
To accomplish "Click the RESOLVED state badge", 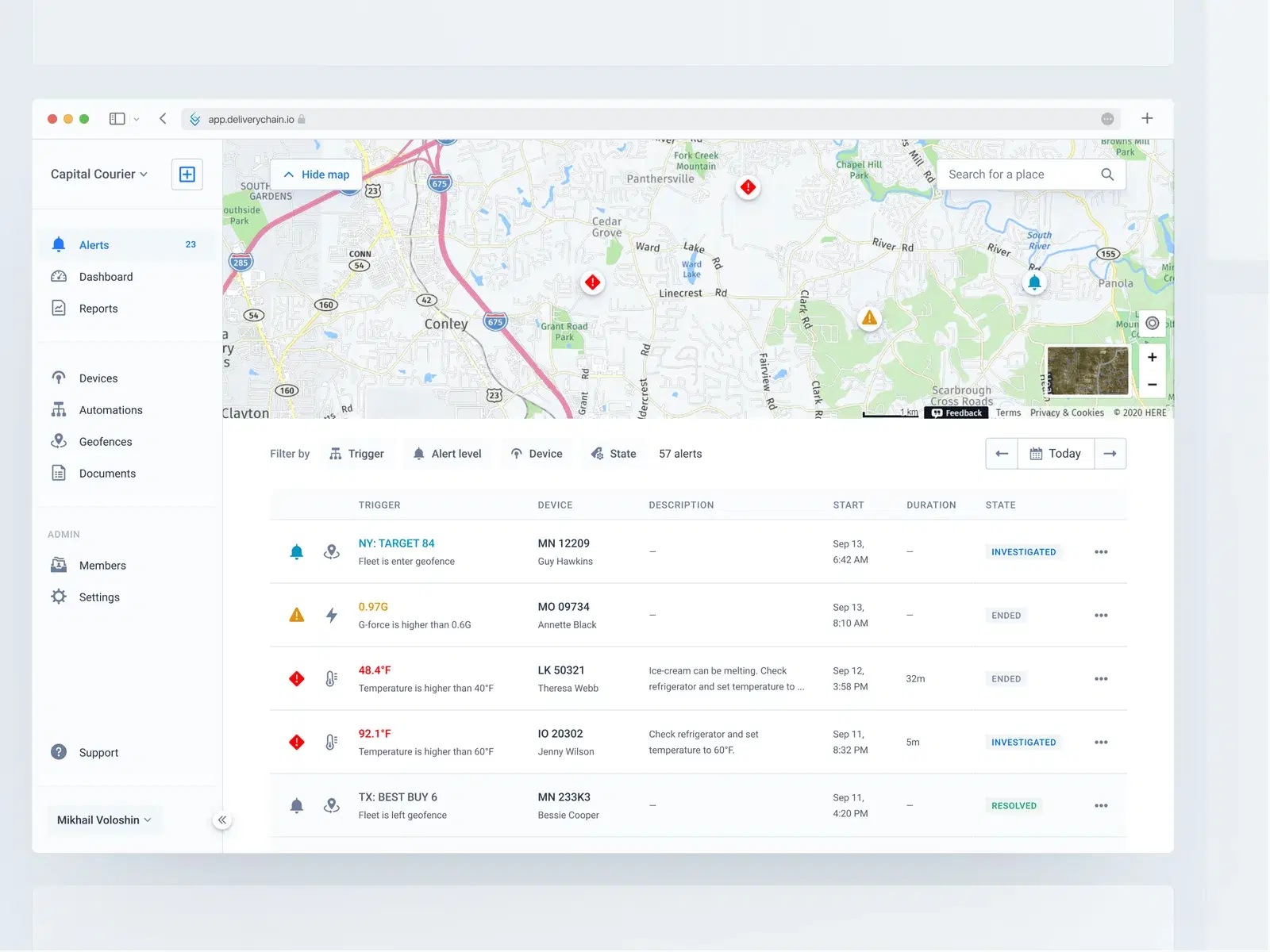I will tap(1014, 806).
